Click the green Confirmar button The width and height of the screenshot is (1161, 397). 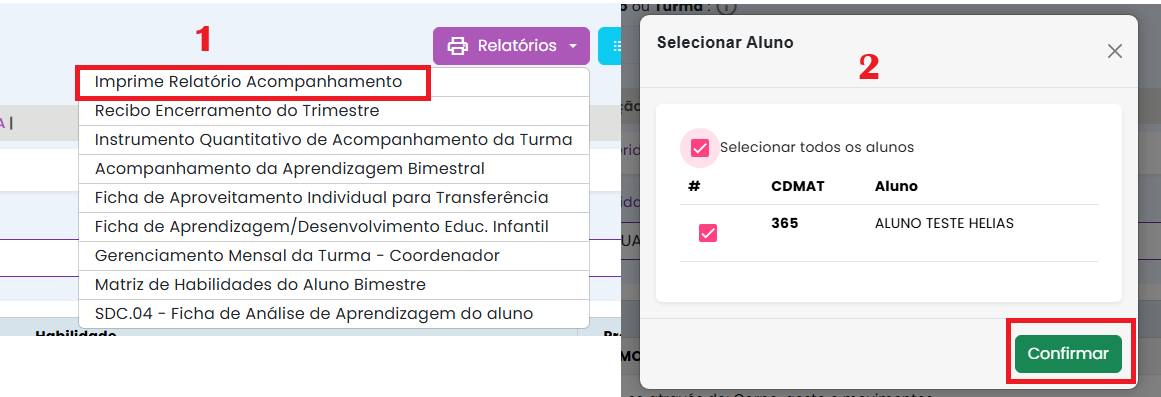1068,354
